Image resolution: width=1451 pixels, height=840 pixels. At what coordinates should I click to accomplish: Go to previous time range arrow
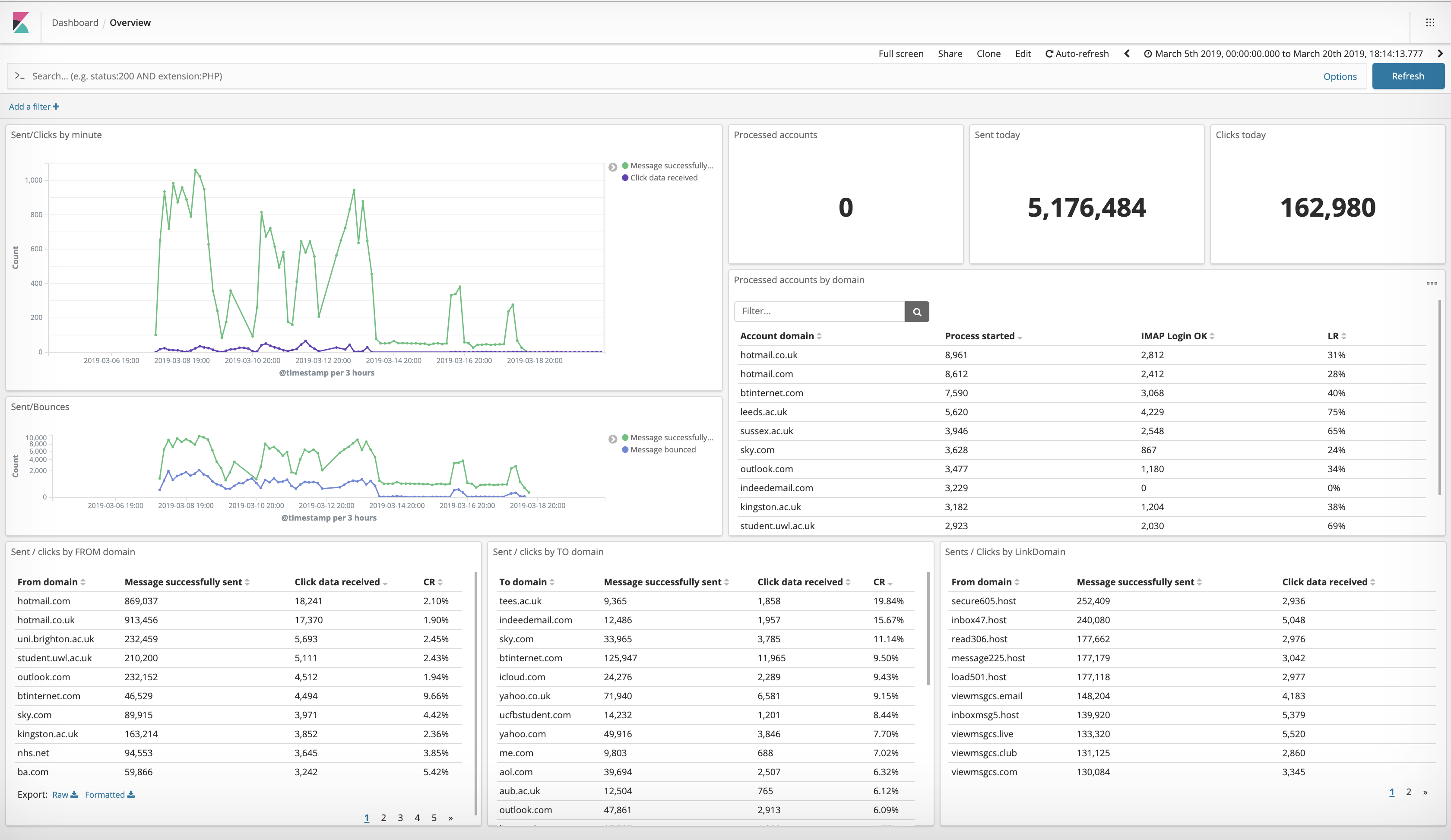[1127, 54]
